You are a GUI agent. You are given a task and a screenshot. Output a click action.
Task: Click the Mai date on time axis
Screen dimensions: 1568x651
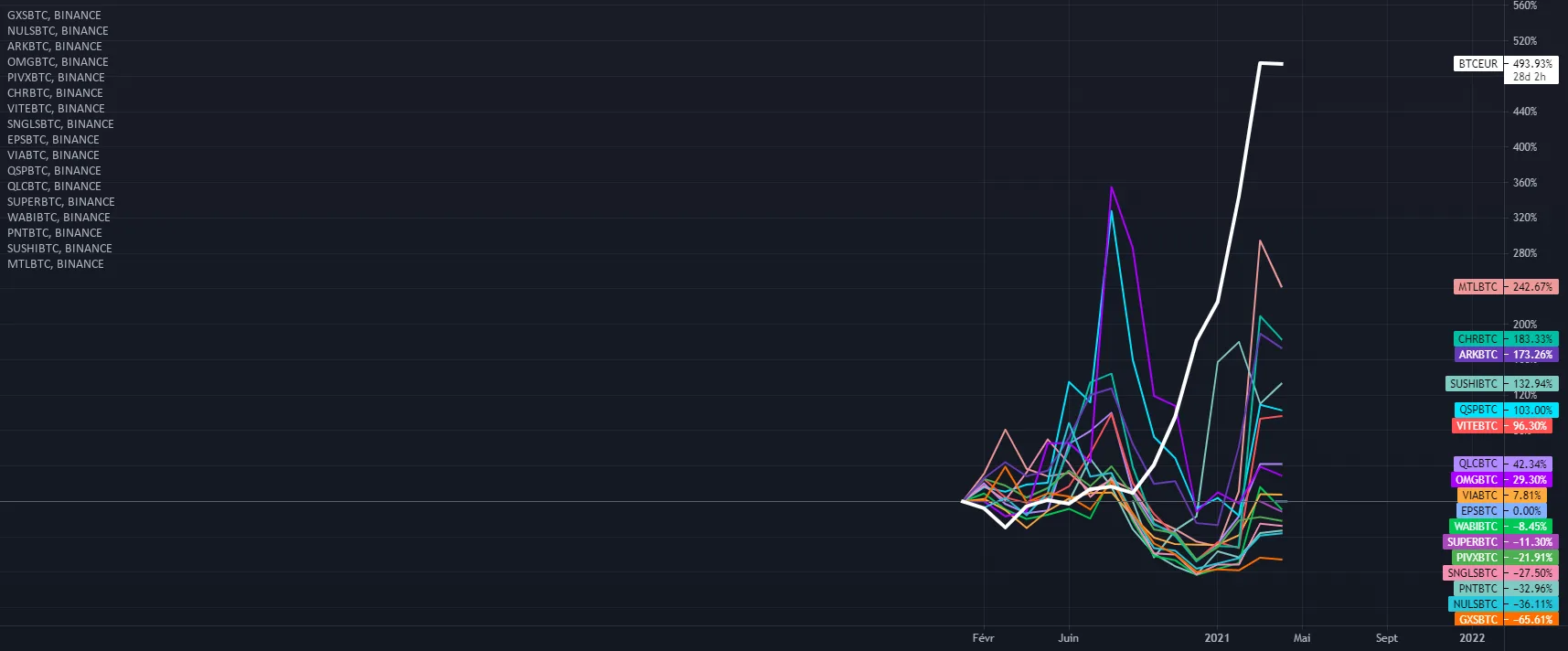point(1302,638)
